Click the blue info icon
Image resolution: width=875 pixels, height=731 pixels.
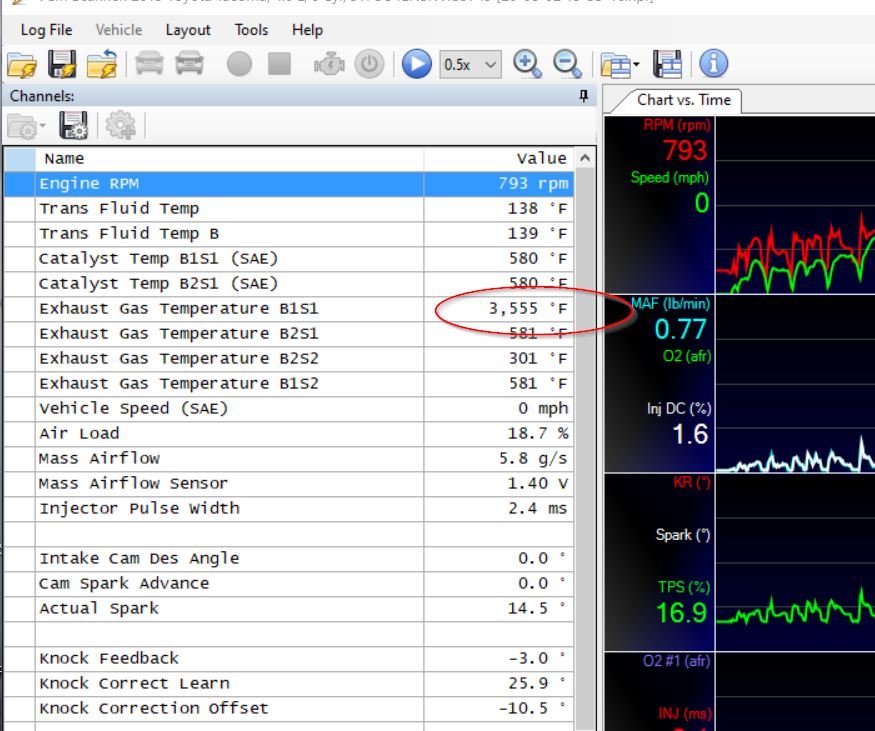713,63
